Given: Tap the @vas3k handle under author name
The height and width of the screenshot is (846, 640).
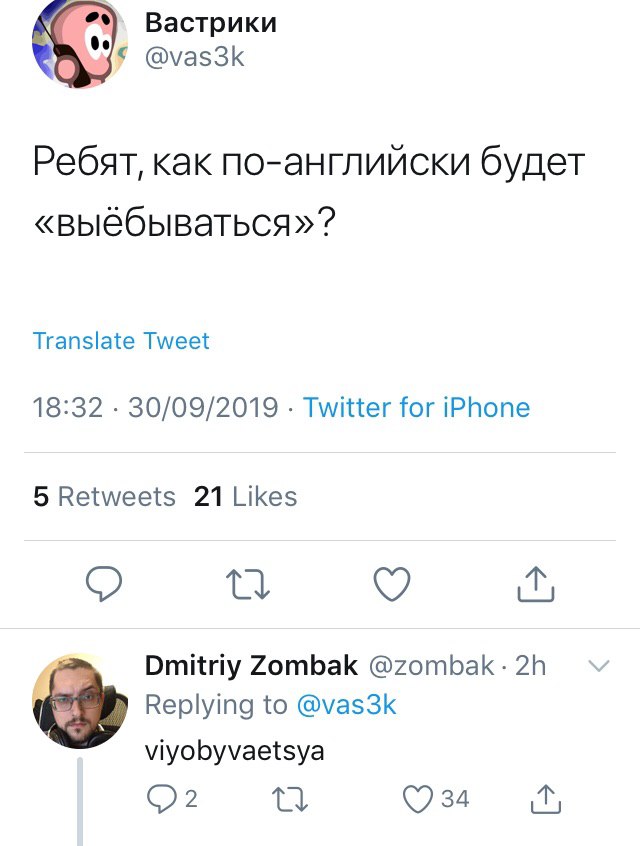Looking at the screenshot, I should [x=195, y=57].
